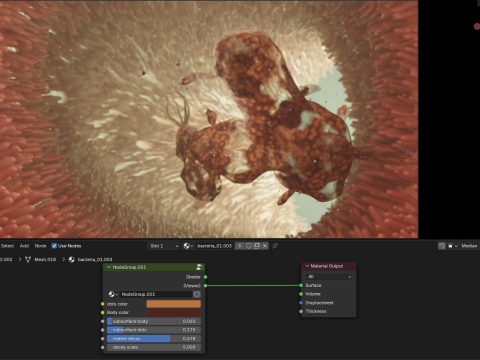Click the bacteria_01.003 material name field
This screenshot has height=360, width=480.
[214, 246]
